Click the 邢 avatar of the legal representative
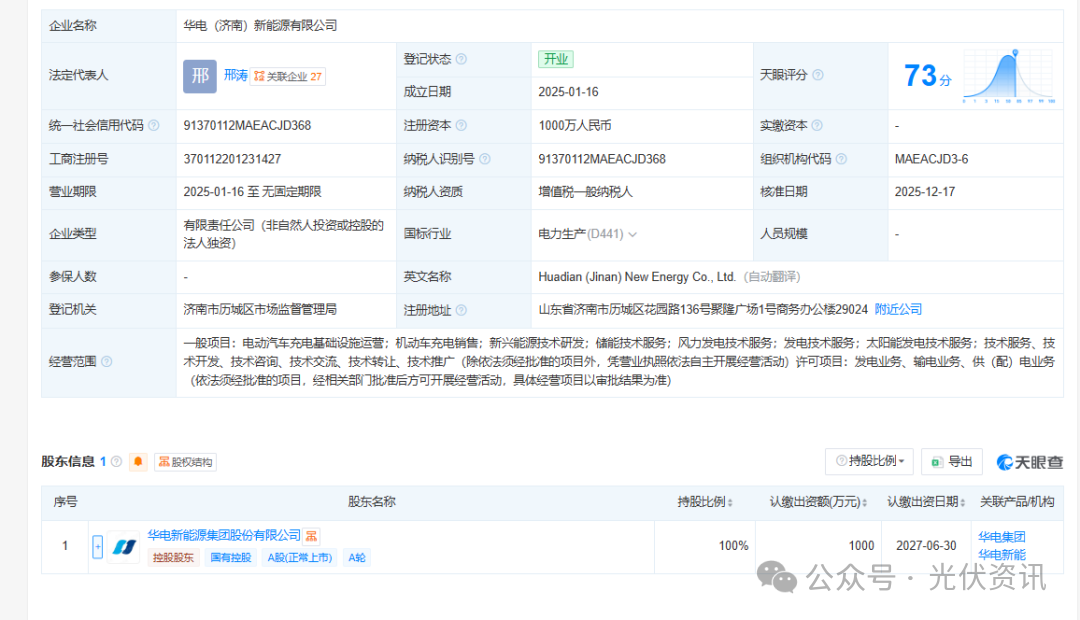The image size is (1080, 620). 199,75
